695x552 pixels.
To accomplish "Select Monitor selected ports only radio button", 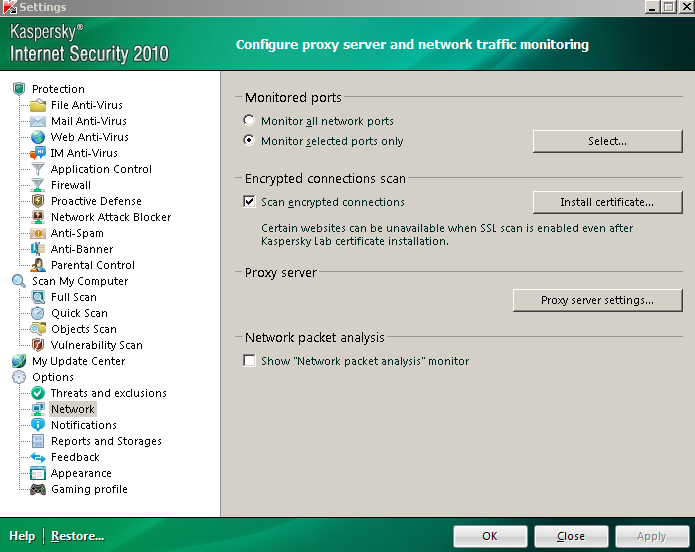I will pos(249,141).
